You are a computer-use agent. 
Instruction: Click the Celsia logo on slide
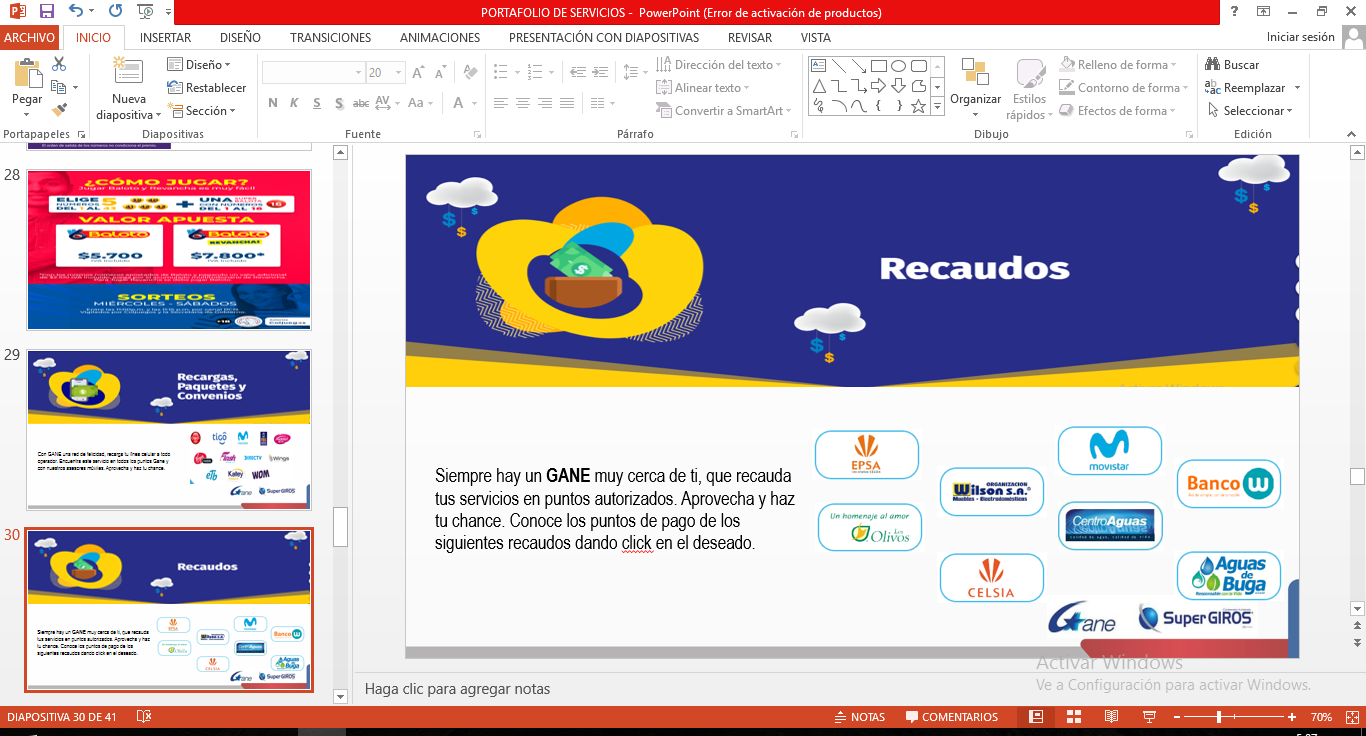(991, 579)
